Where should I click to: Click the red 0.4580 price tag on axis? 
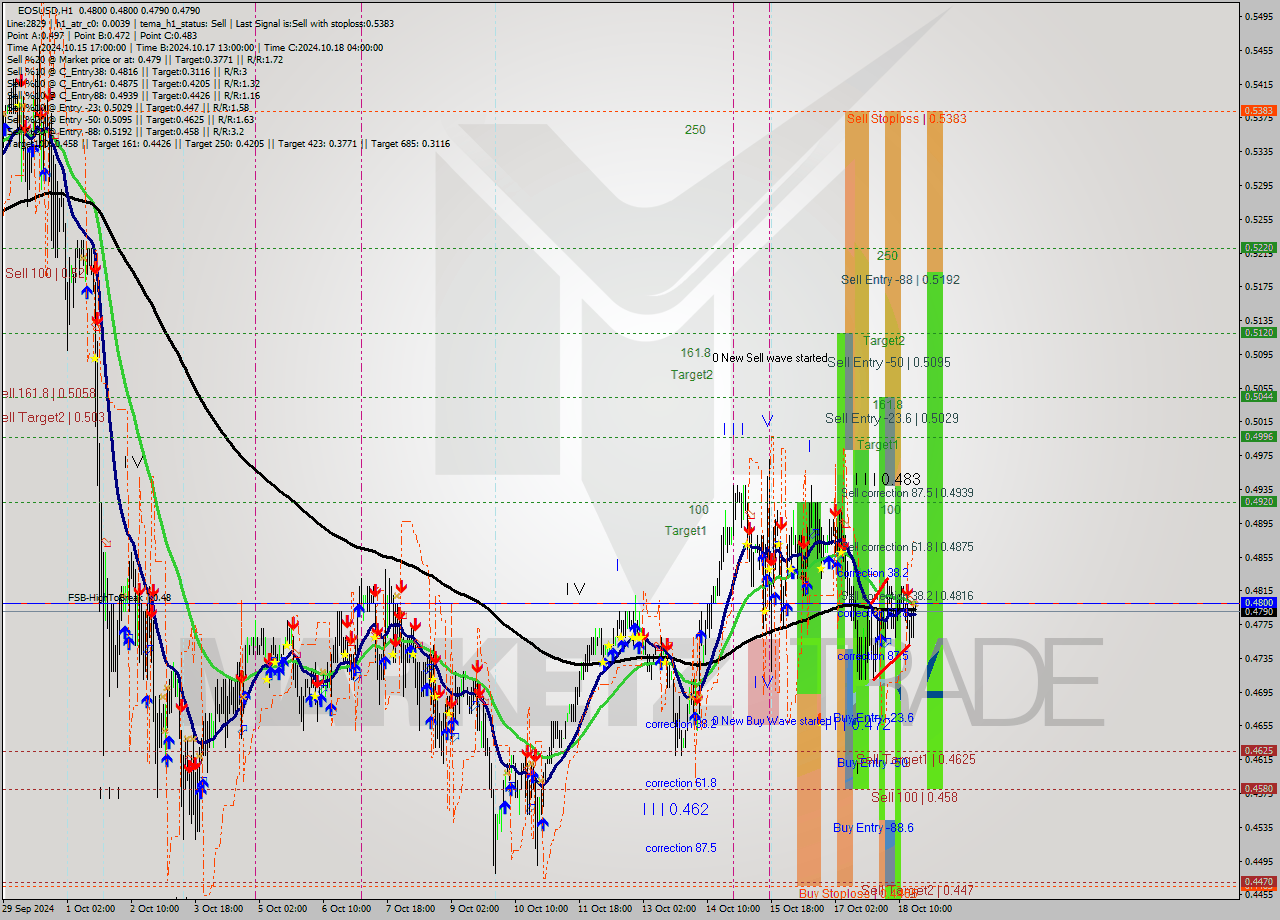tap(1257, 788)
